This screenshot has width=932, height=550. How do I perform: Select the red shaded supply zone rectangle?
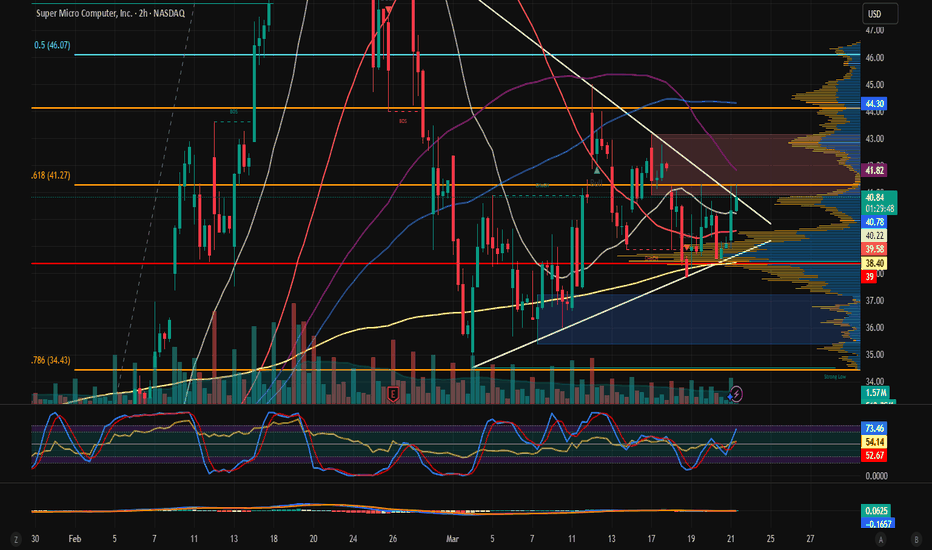[x=755, y=164]
